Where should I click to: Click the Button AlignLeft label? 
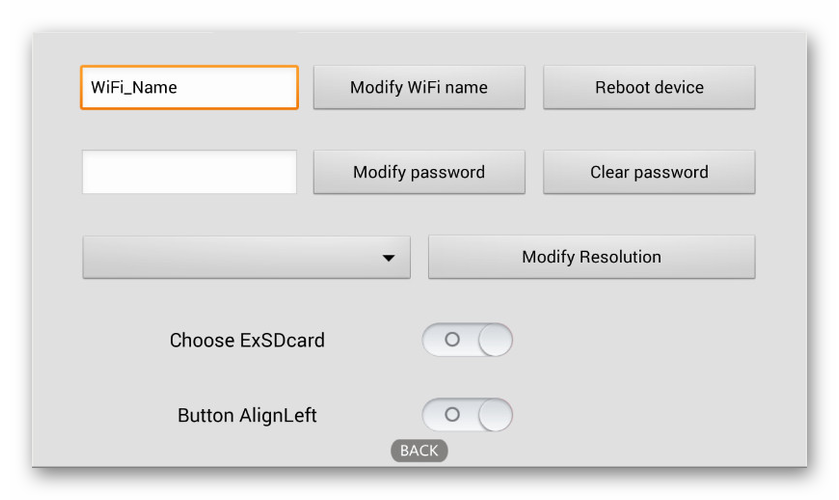(x=247, y=415)
